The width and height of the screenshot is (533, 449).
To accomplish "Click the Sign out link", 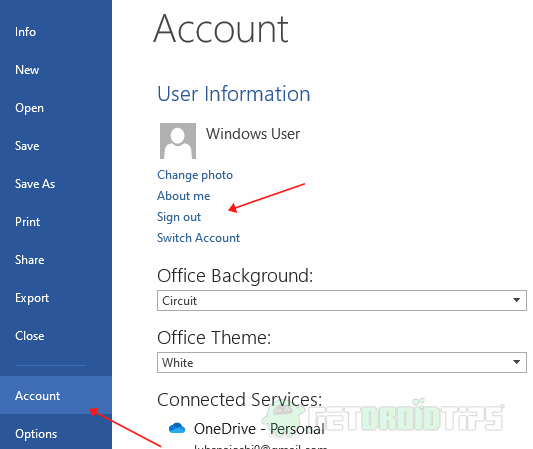I will tap(179, 217).
